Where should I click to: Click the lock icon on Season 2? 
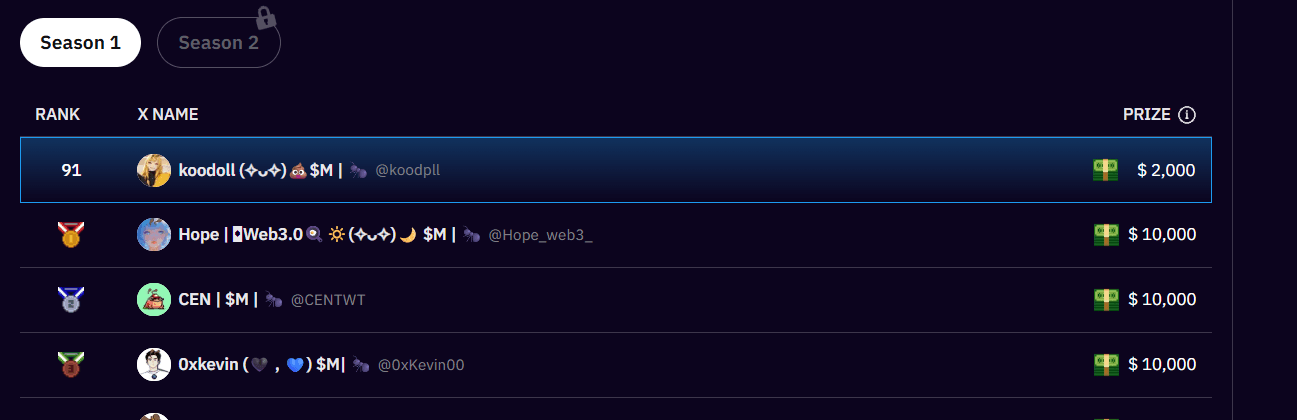265,17
